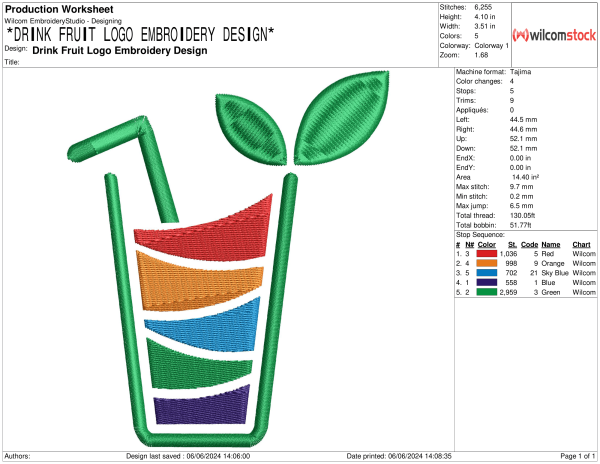Click the Max stitch value 9.7 mm
The width and height of the screenshot is (600, 464).
coord(521,186)
